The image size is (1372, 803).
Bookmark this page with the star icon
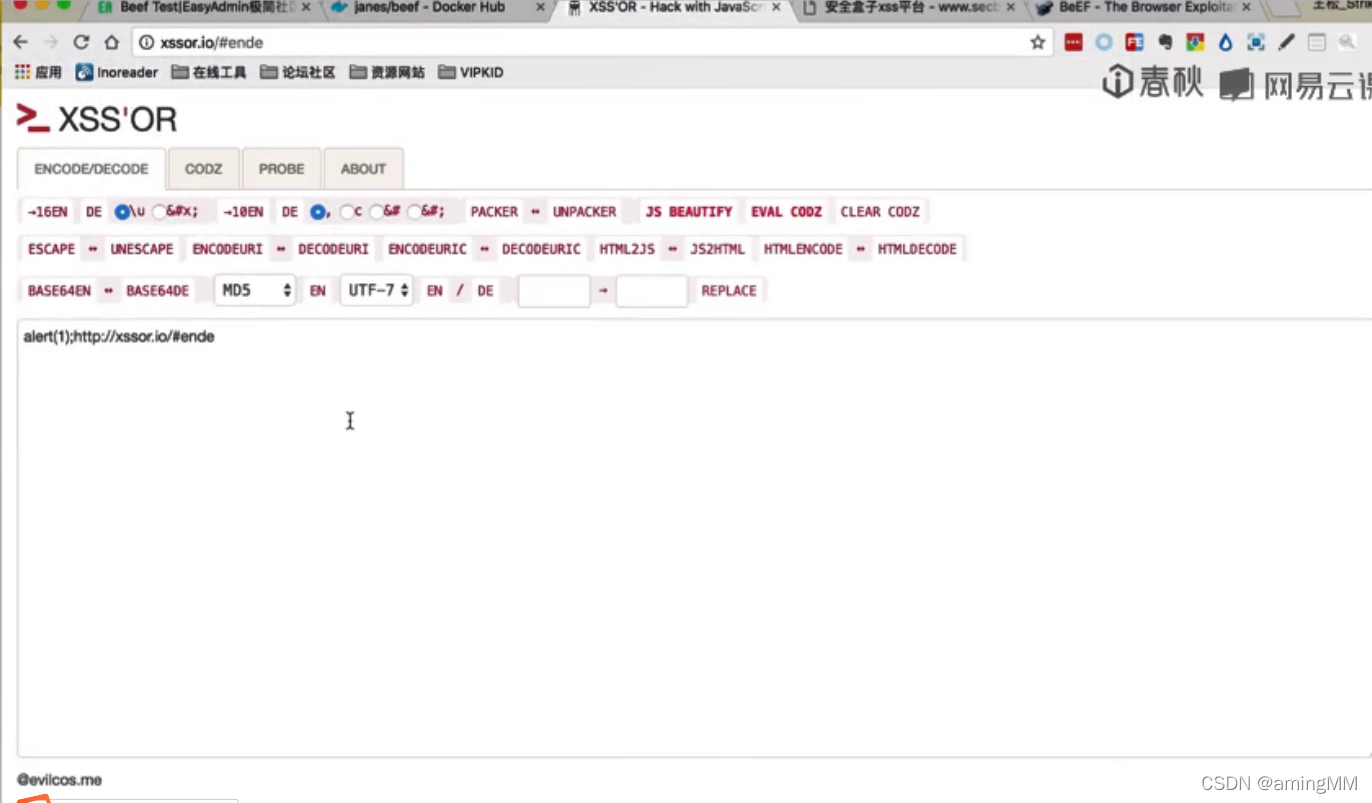1038,43
